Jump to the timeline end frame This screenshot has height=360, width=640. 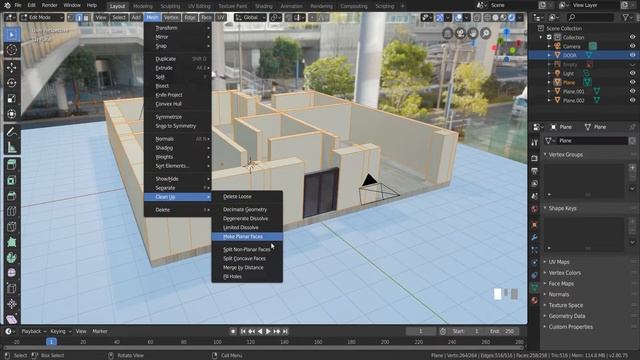(285, 331)
